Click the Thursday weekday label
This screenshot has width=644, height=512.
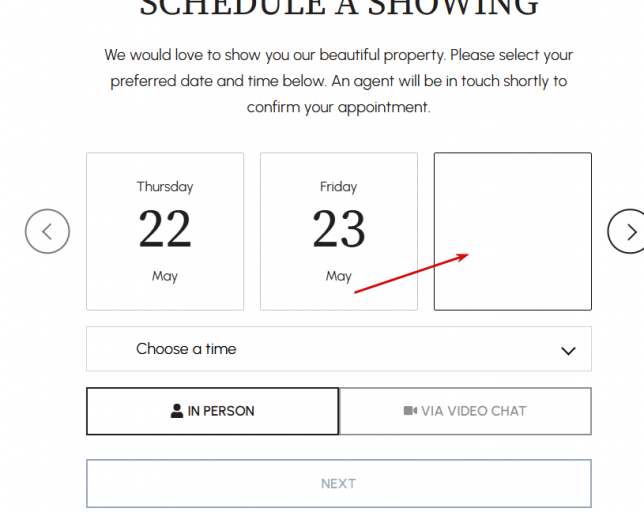point(165,187)
